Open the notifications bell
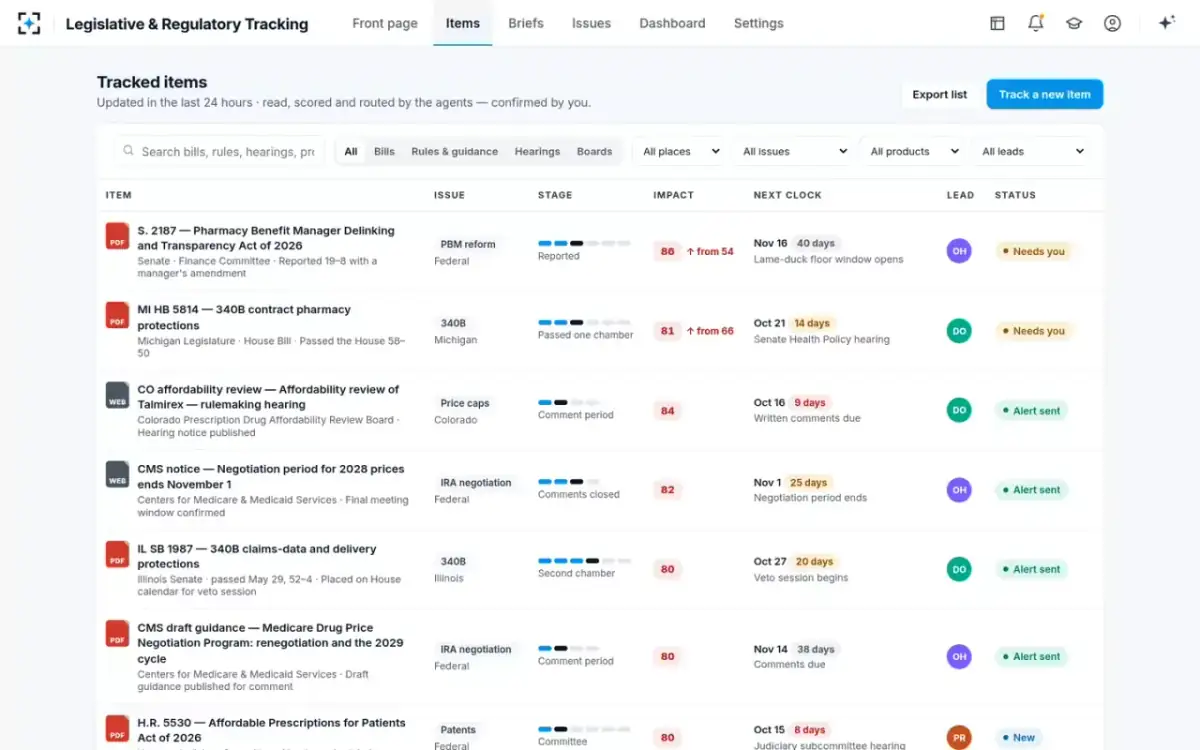 click(1036, 23)
